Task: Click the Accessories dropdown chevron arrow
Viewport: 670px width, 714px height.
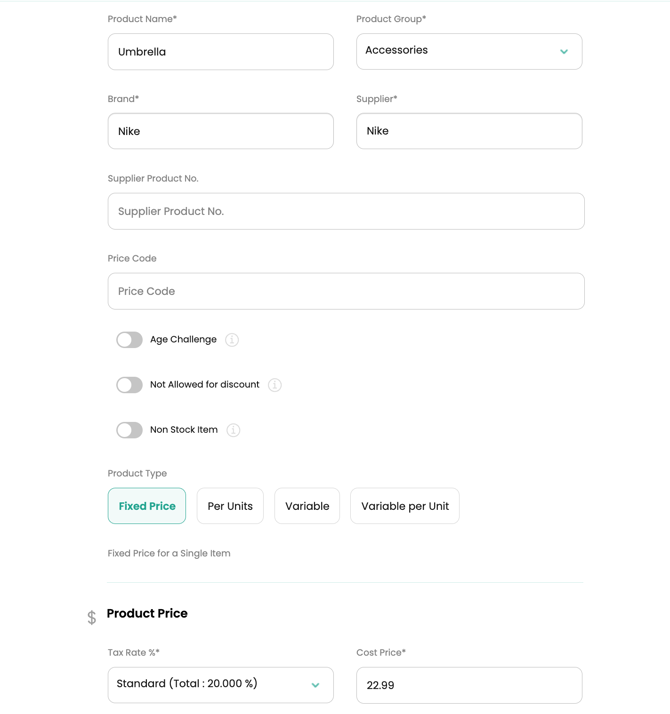Action: coord(564,52)
